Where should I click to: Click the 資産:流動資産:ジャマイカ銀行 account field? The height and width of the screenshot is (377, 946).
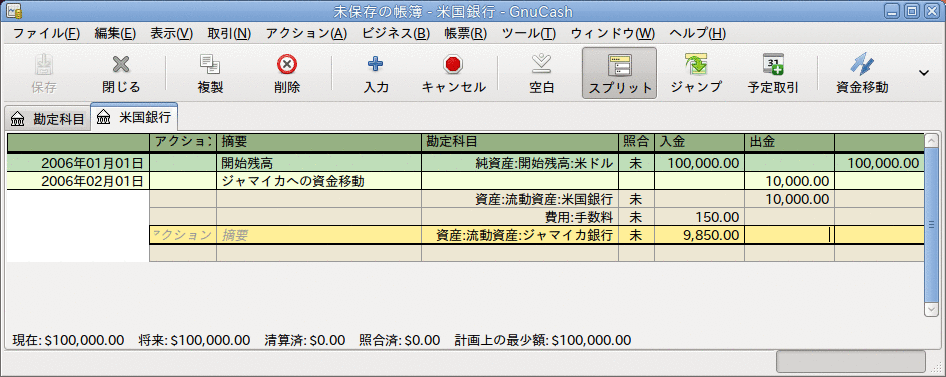520,235
